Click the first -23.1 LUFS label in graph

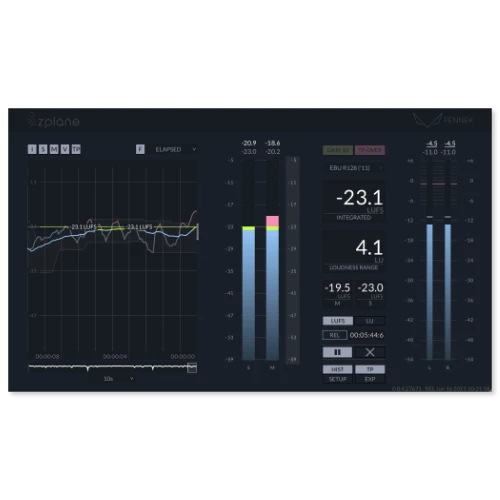pyautogui.click(x=83, y=227)
